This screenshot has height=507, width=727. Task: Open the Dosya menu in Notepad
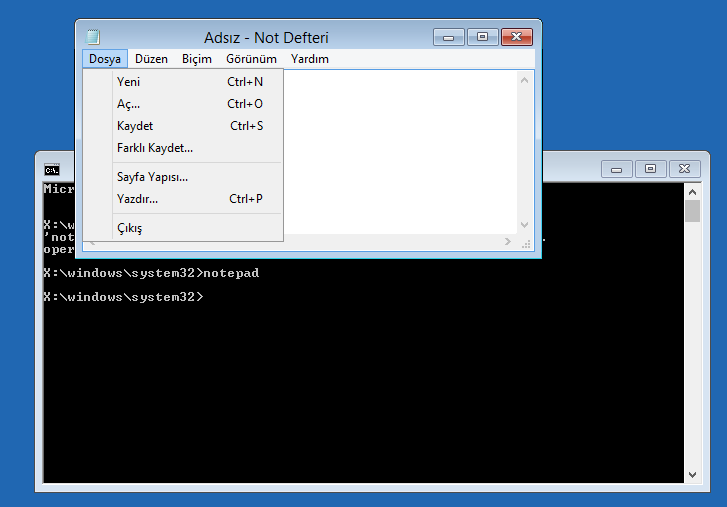coord(105,59)
